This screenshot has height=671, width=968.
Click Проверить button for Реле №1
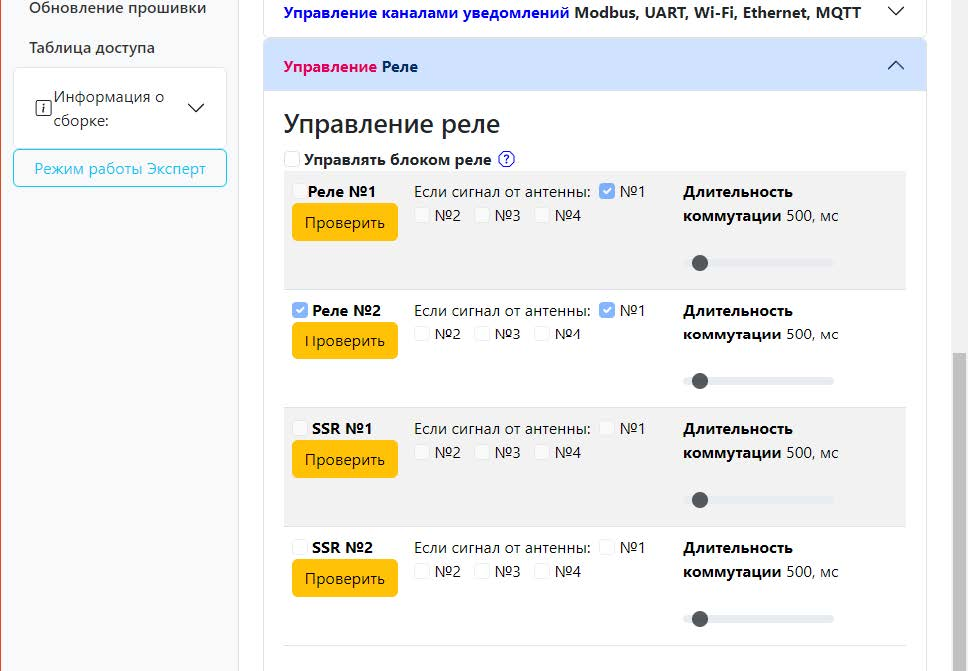(344, 222)
